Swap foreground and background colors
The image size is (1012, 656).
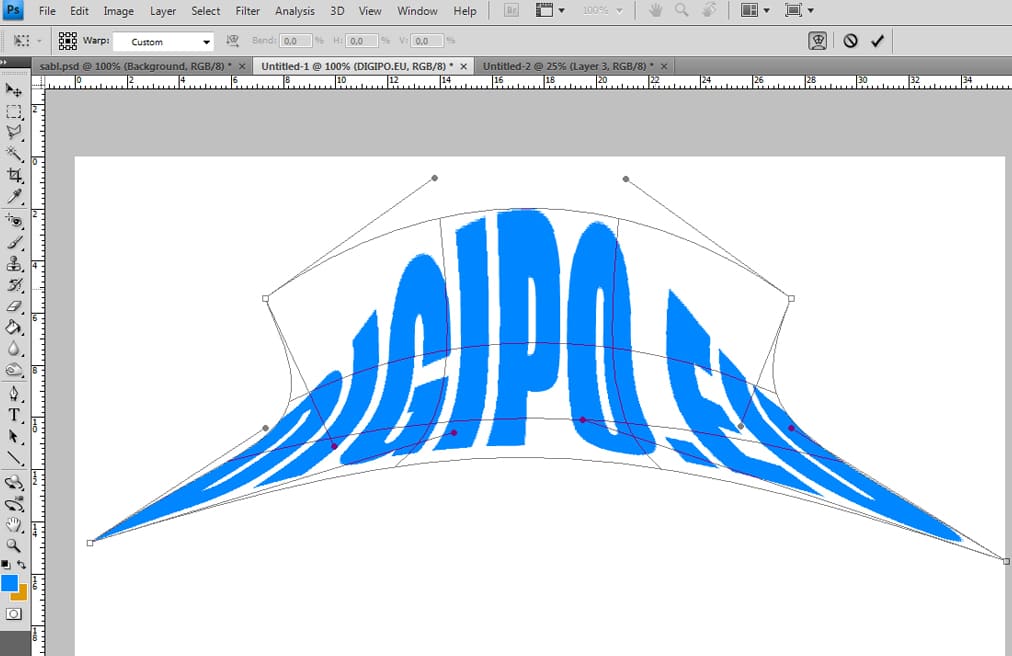[x=22, y=565]
